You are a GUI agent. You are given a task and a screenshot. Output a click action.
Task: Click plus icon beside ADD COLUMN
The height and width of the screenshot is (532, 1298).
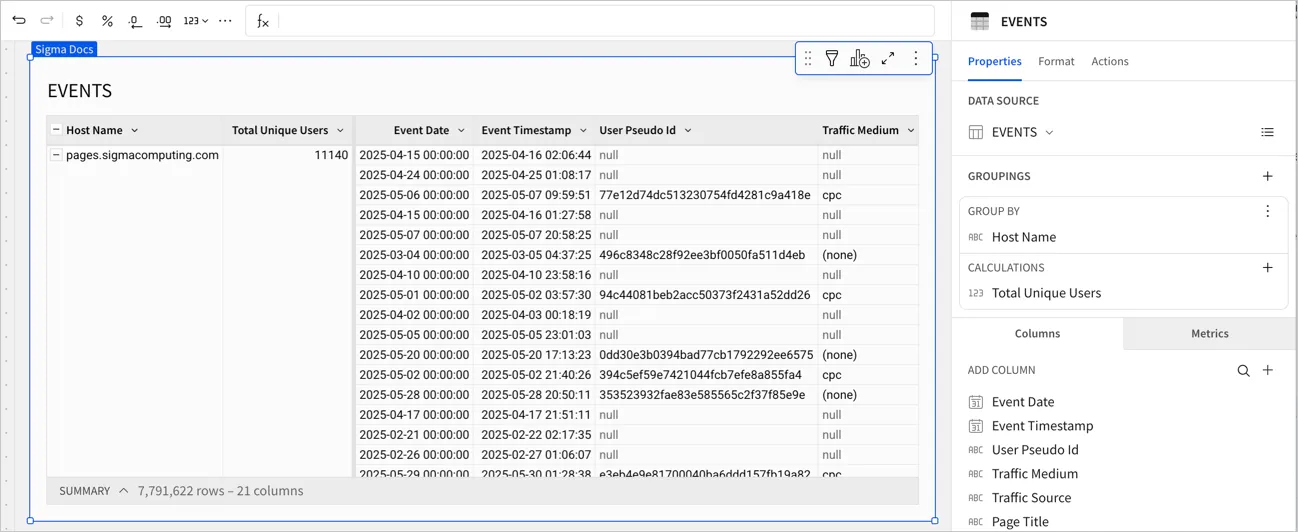(x=1268, y=370)
